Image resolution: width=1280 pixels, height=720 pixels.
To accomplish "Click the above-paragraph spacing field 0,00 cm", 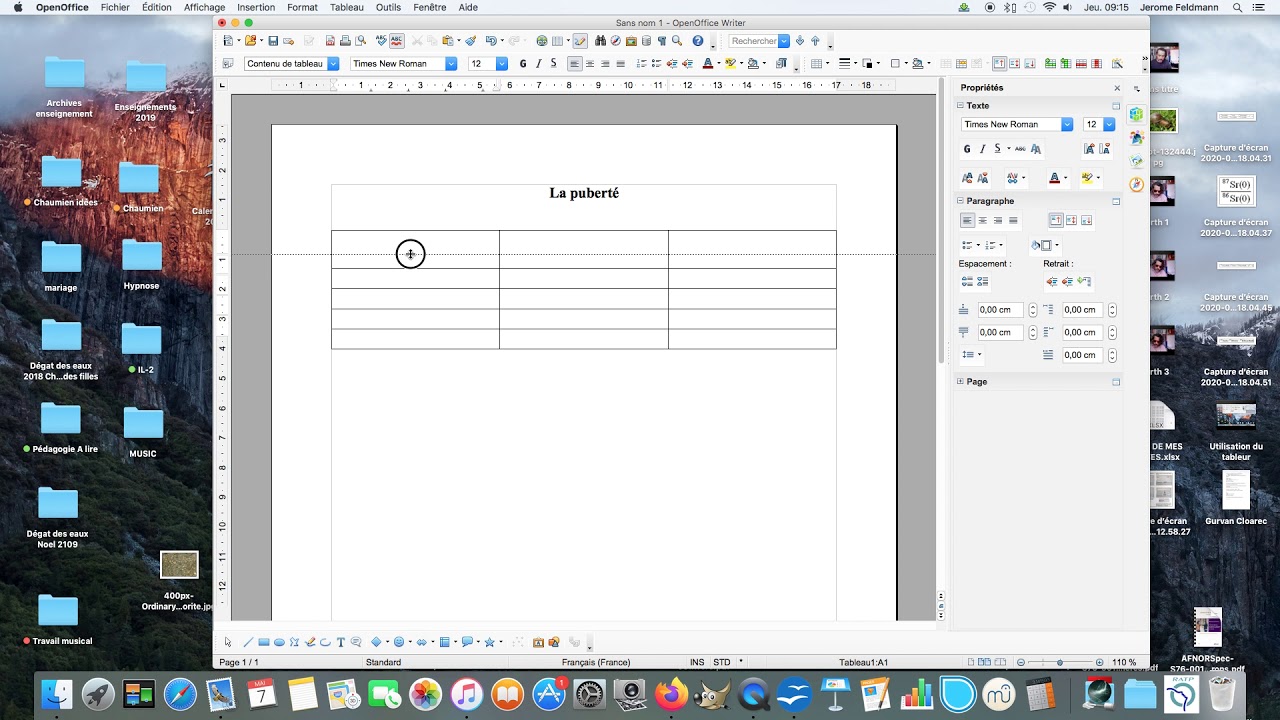I will [x=1001, y=310].
